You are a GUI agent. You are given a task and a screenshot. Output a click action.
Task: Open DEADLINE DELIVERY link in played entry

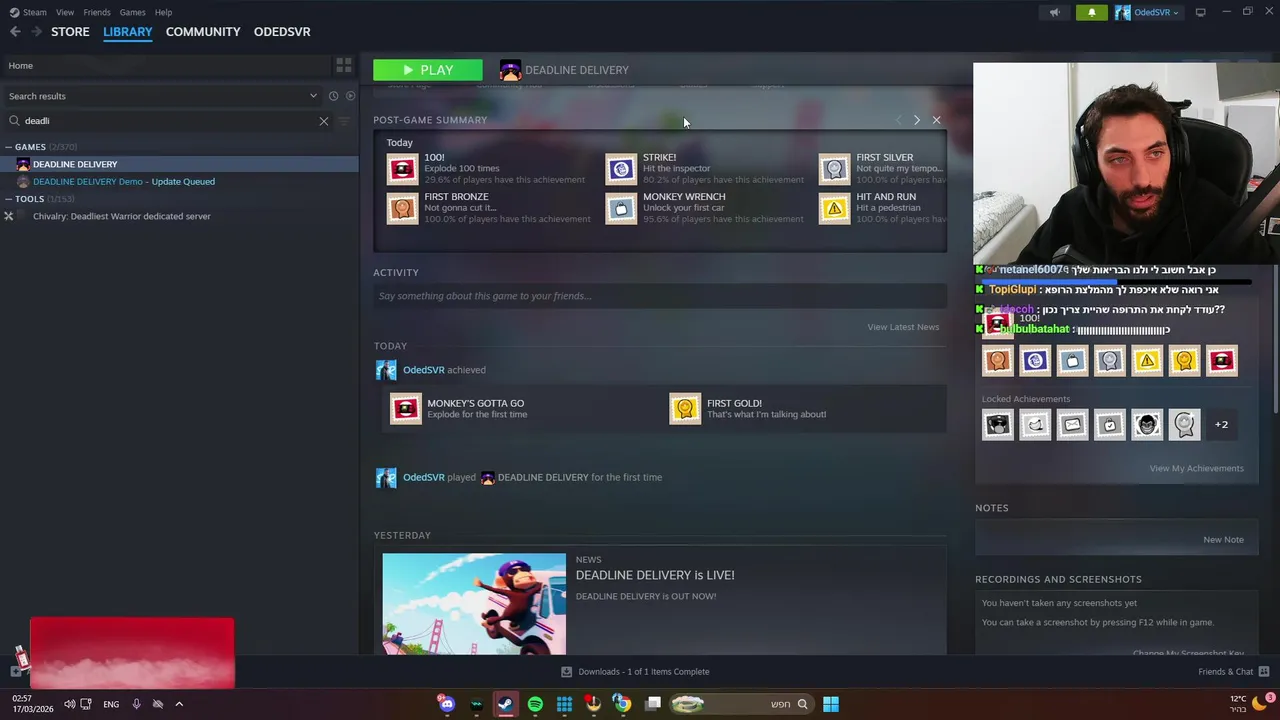pyautogui.click(x=543, y=477)
